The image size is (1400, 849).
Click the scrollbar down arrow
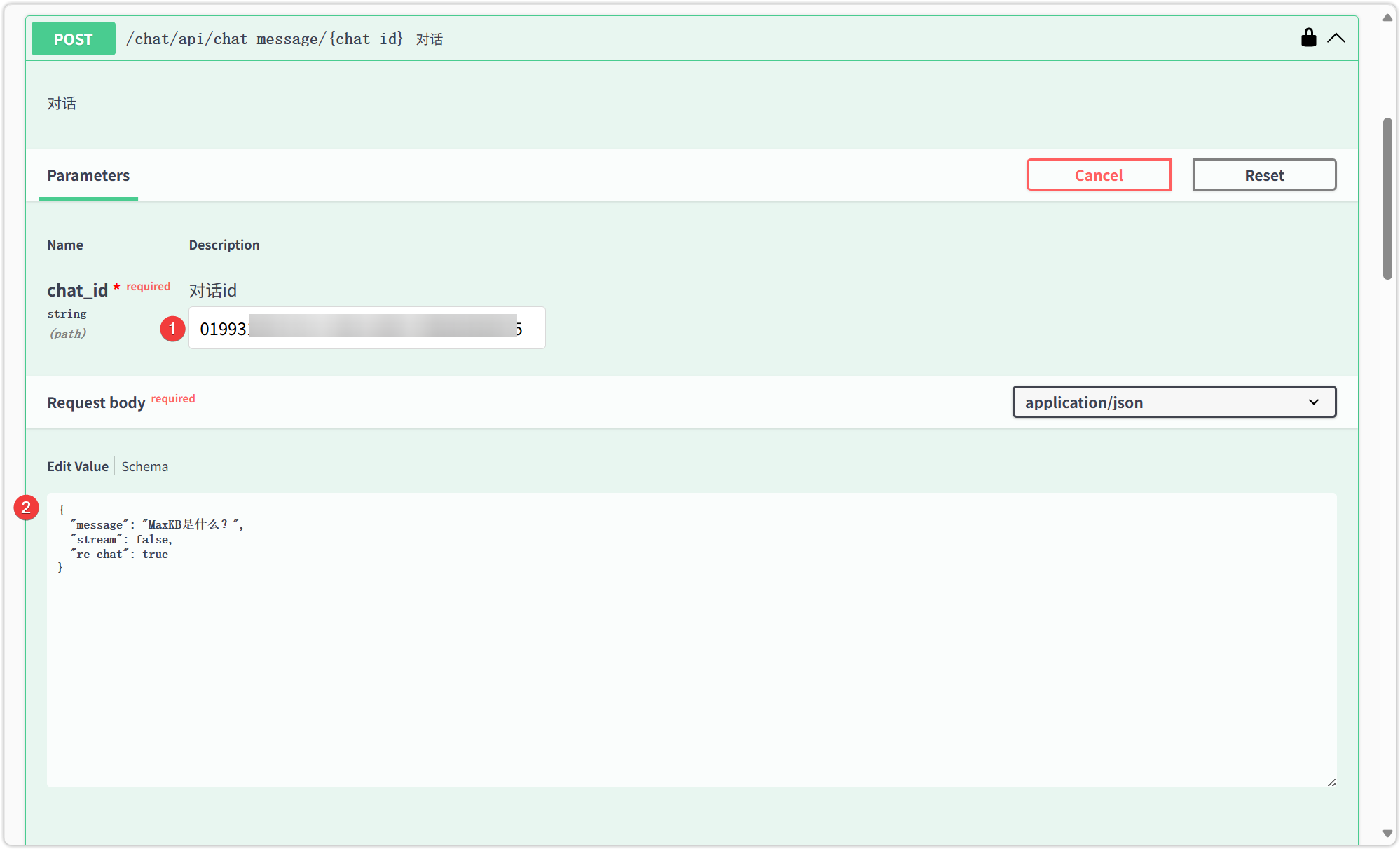tap(1387, 833)
